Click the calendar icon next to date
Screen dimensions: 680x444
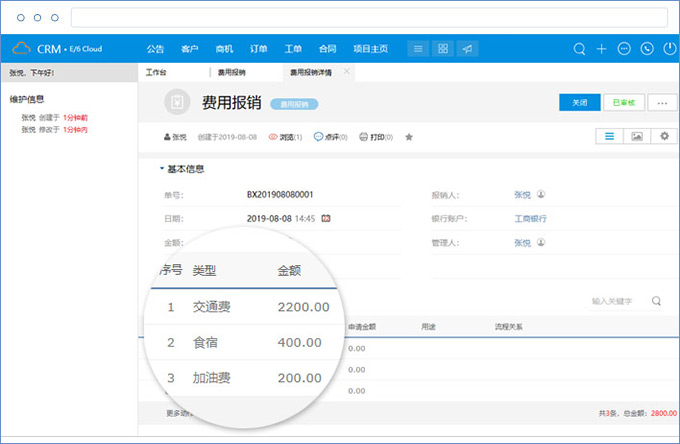click(326, 217)
